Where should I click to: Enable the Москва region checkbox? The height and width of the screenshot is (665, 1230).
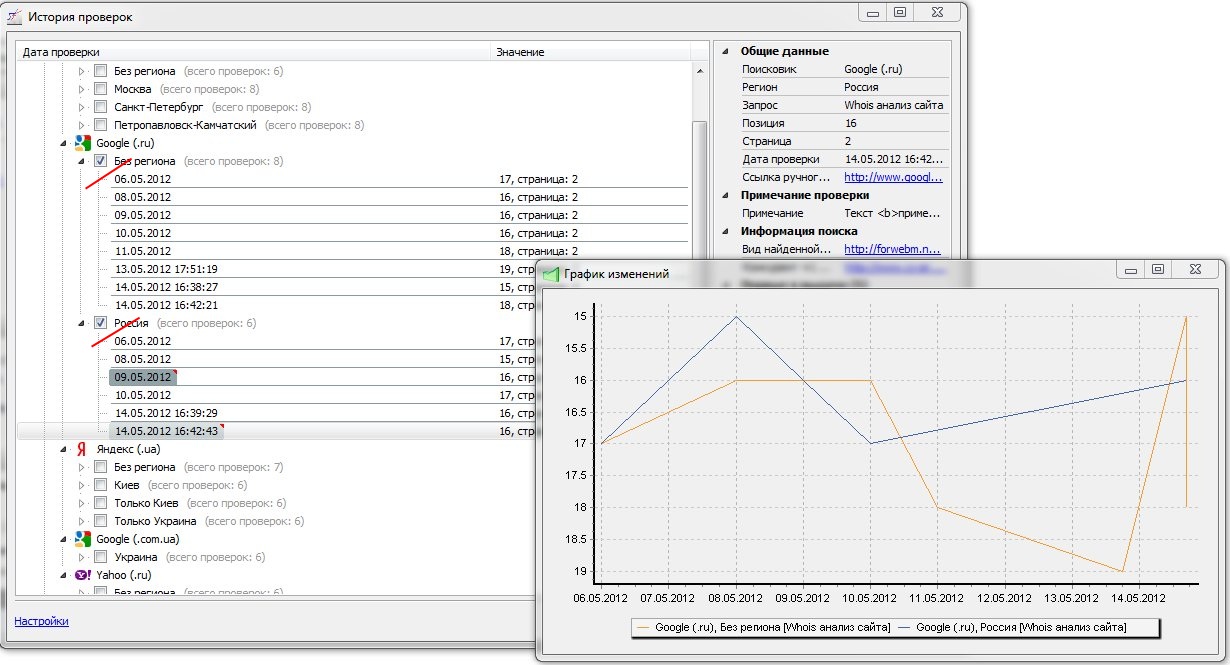pyautogui.click(x=101, y=89)
